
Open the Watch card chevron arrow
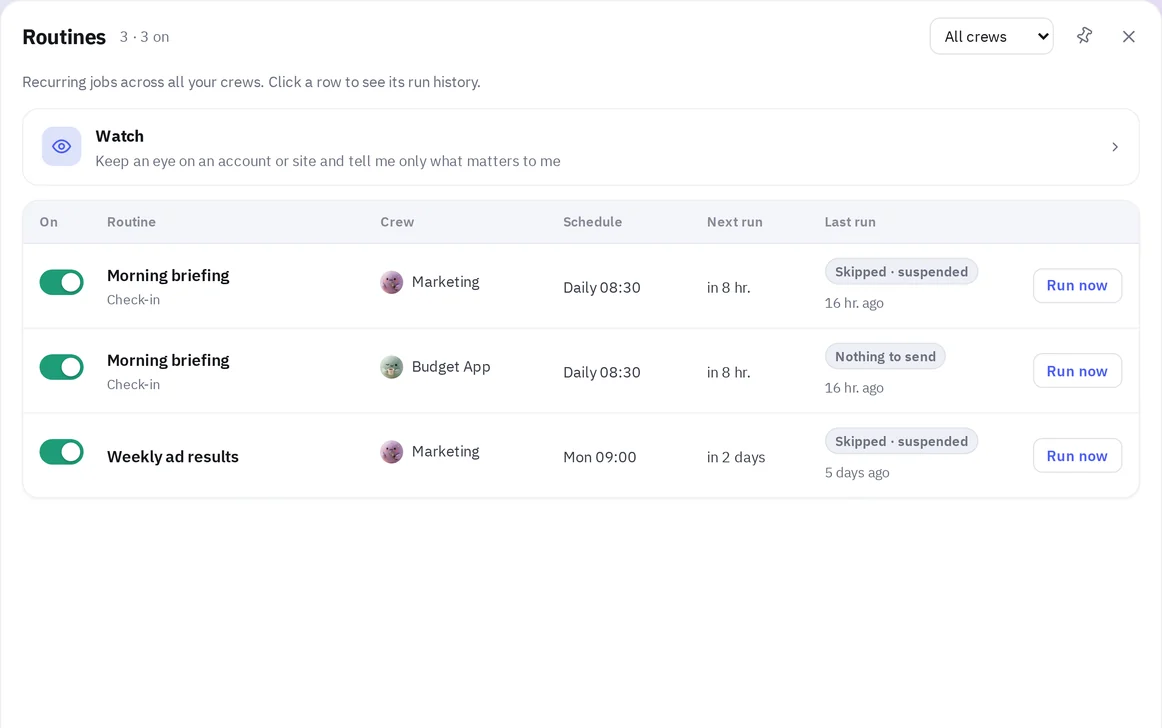pyautogui.click(x=1115, y=147)
